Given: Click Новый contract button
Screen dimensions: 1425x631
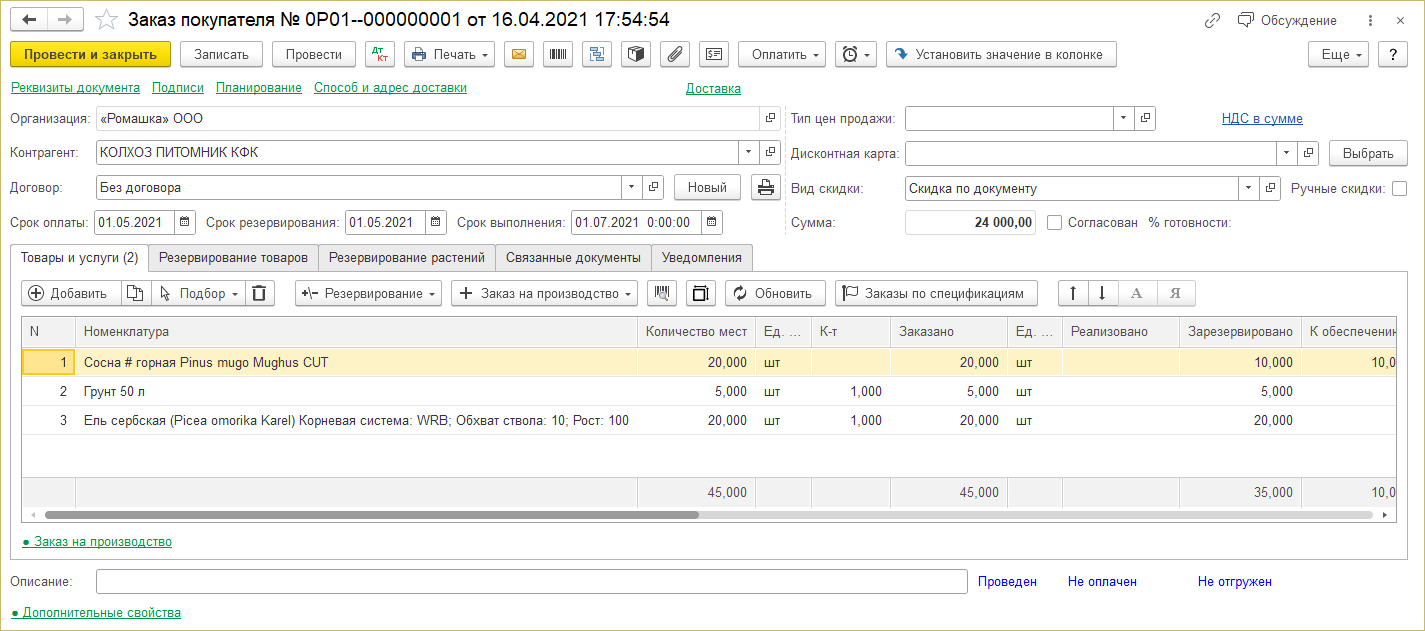Looking at the screenshot, I should pyautogui.click(x=707, y=187).
